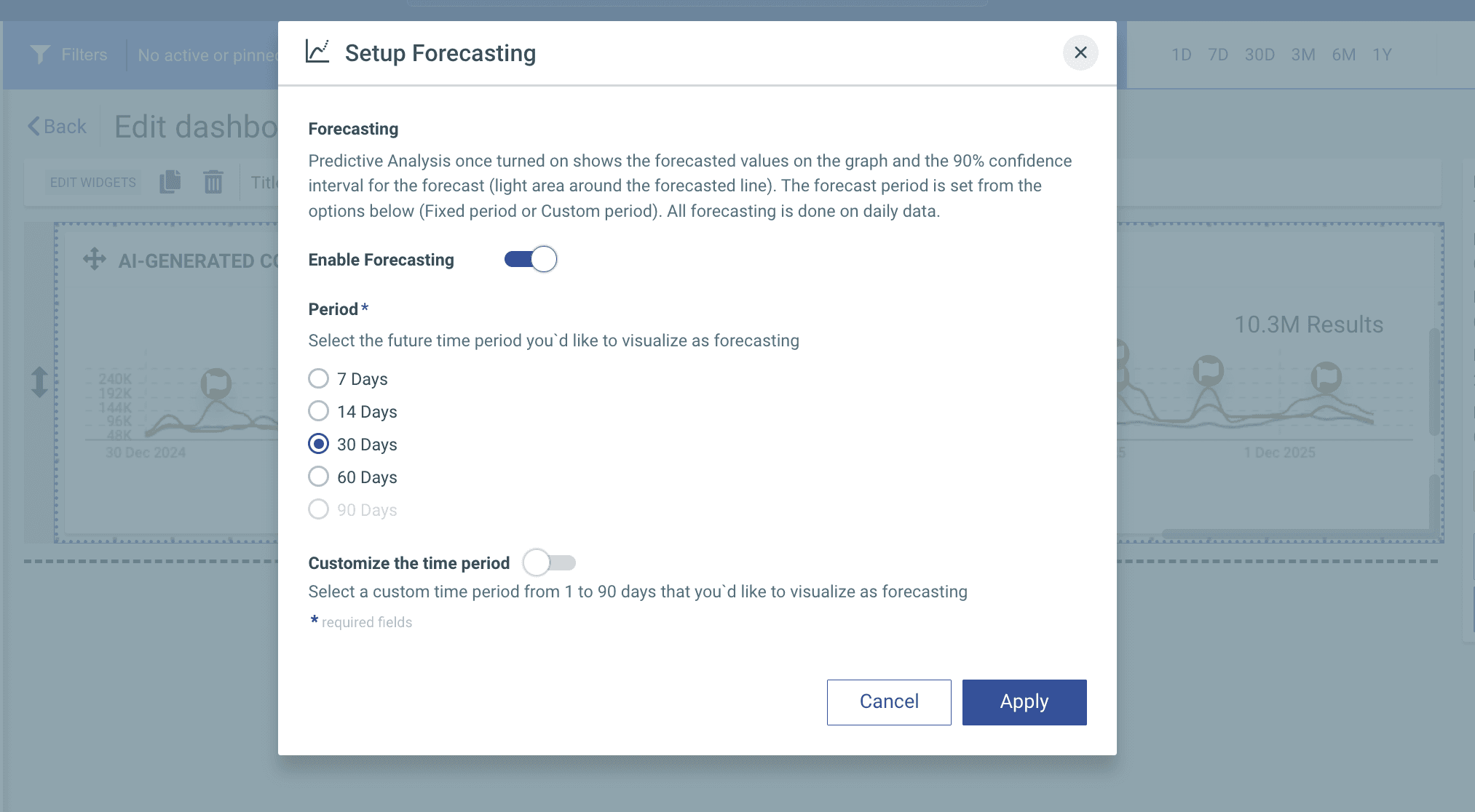The height and width of the screenshot is (812, 1475).
Task: Select the 60 Days radio option
Action: click(x=319, y=477)
